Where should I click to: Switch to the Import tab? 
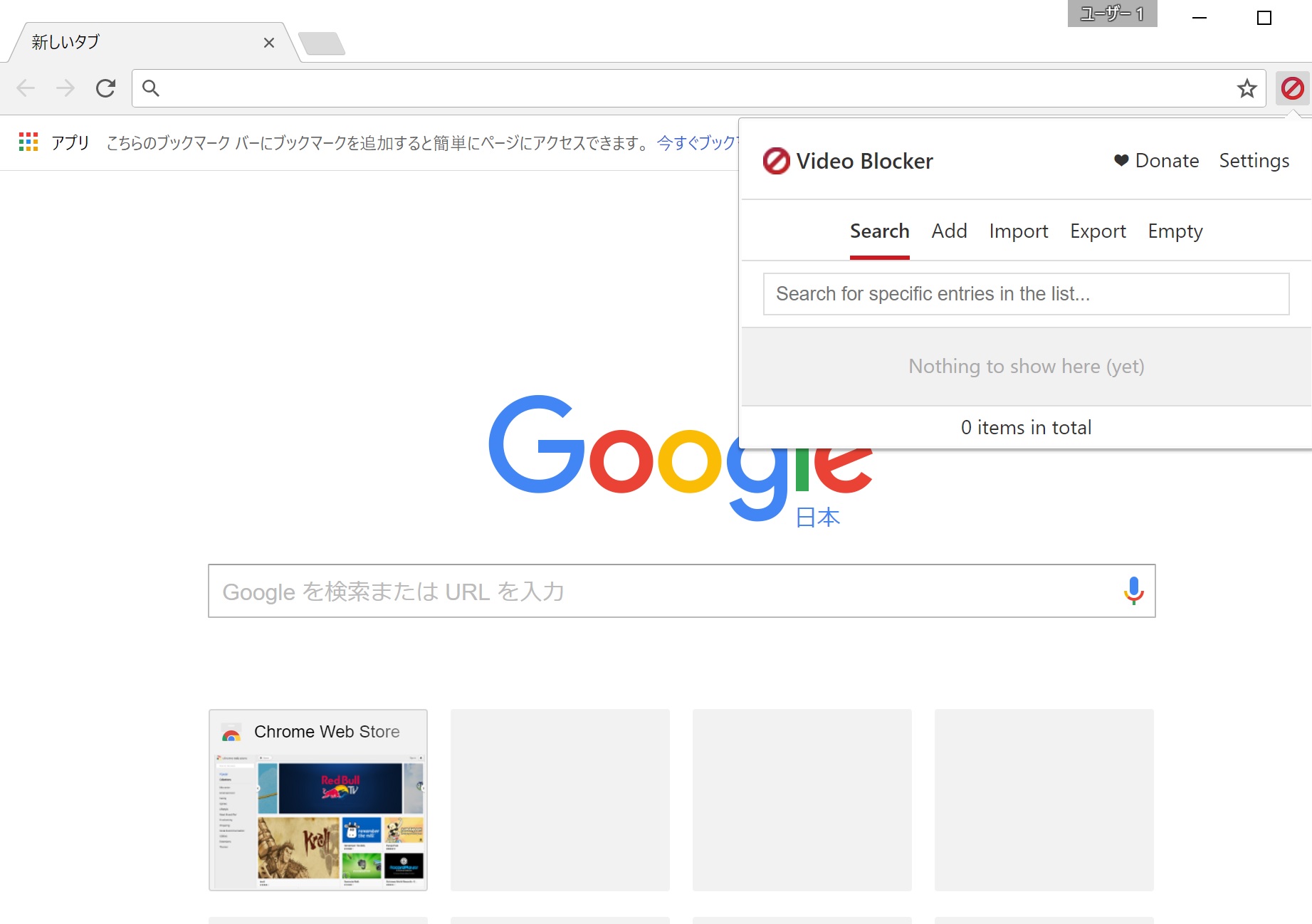pos(1018,231)
